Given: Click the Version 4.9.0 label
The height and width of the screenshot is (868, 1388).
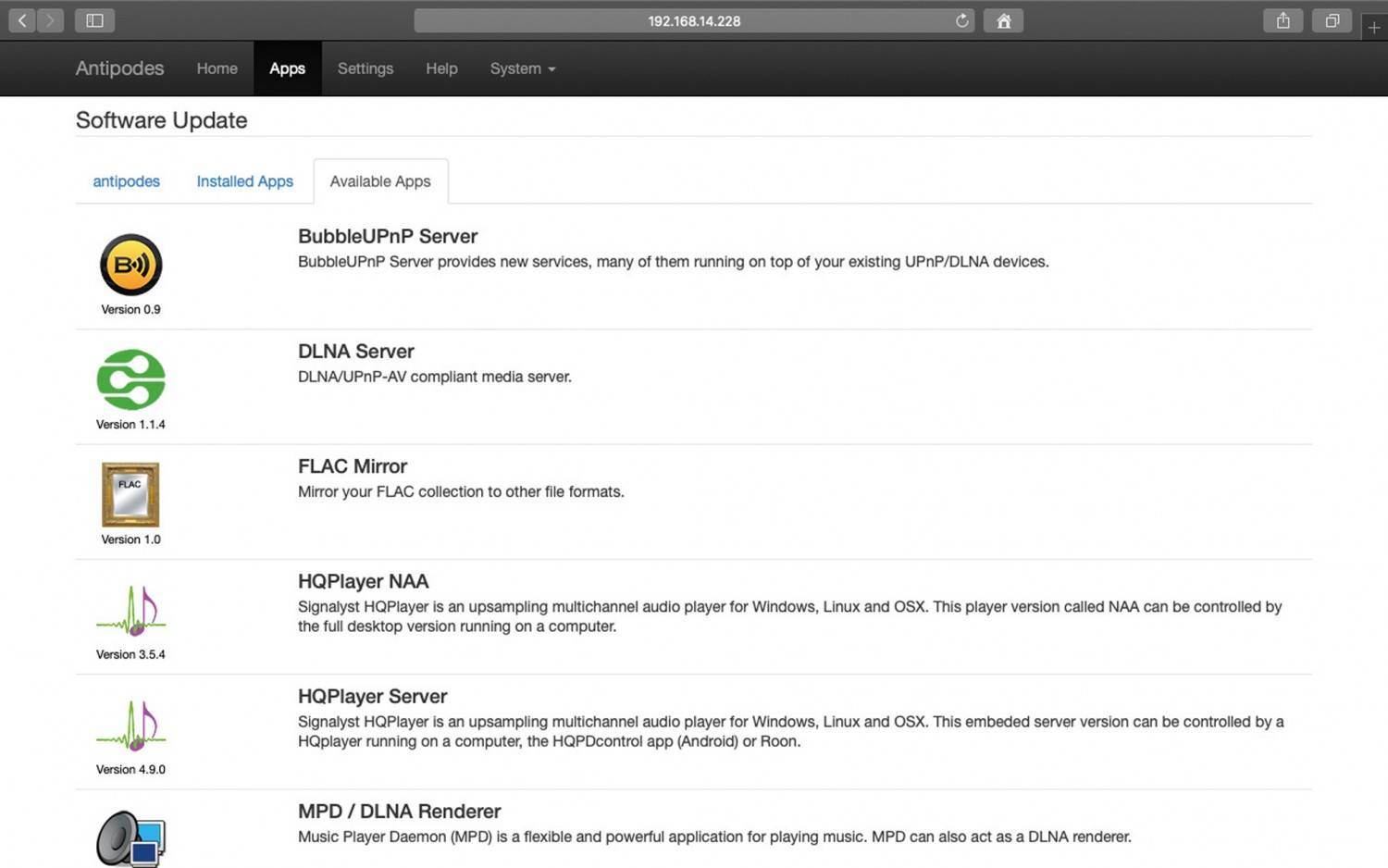Looking at the screenshot, I should coord(130,769).
